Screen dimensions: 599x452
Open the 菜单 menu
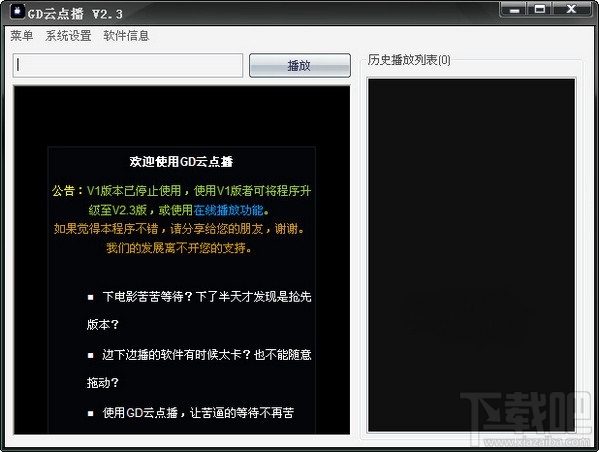(22, 36)
